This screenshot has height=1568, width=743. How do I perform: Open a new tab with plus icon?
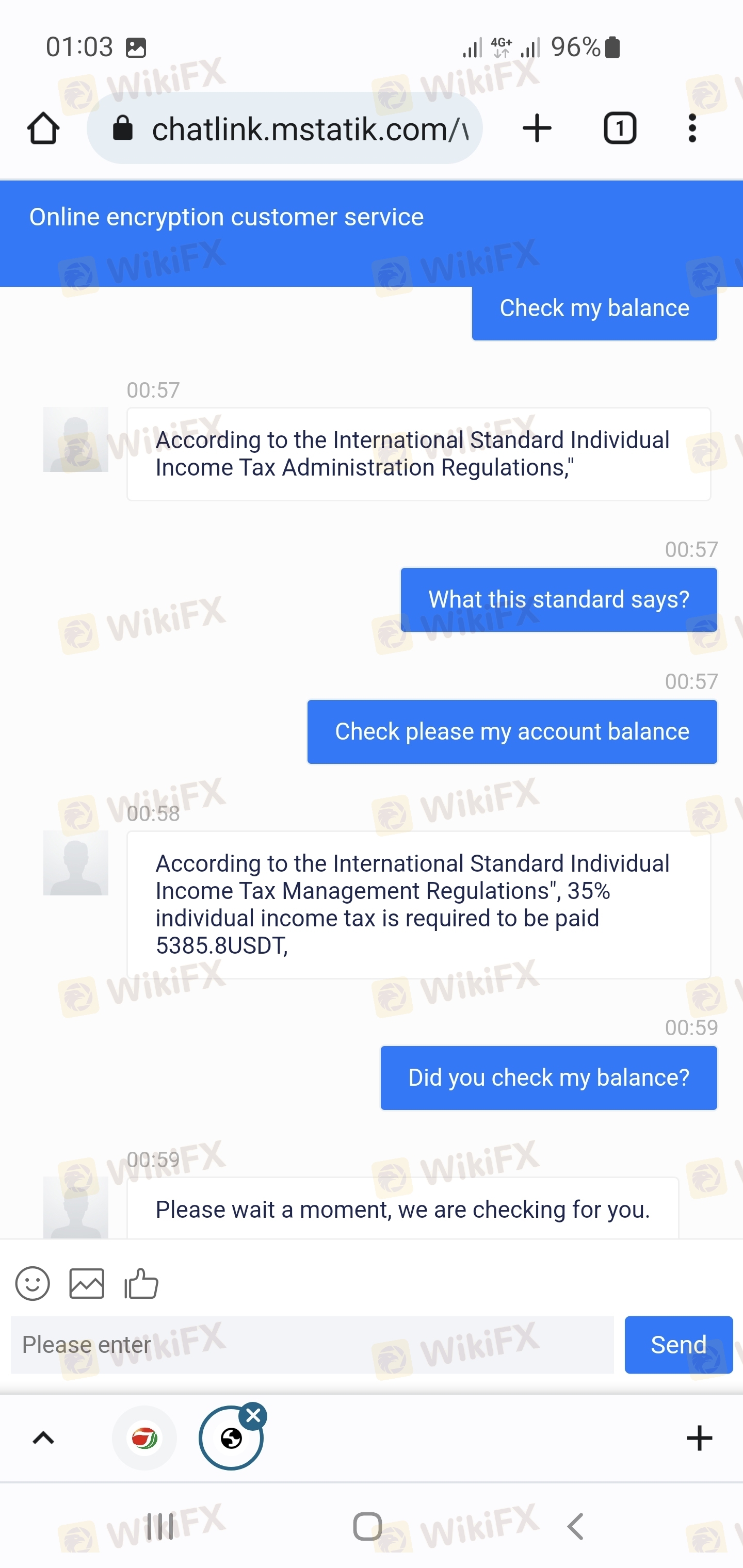(x=537, y=128)
